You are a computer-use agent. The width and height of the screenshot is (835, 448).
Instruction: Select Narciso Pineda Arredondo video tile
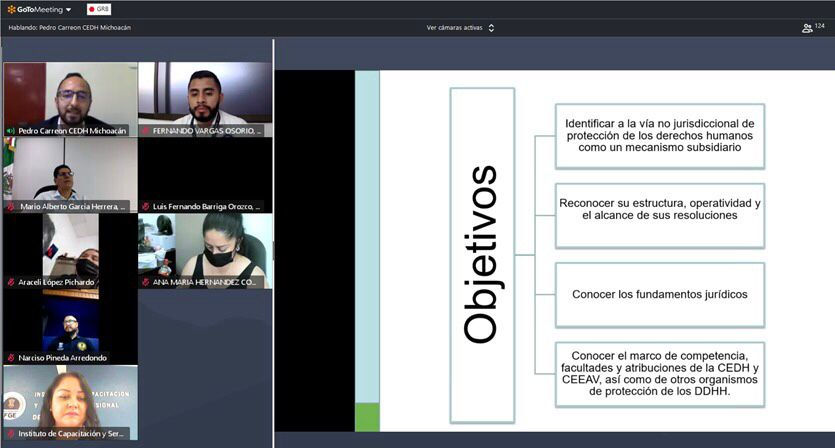(70, 327)
